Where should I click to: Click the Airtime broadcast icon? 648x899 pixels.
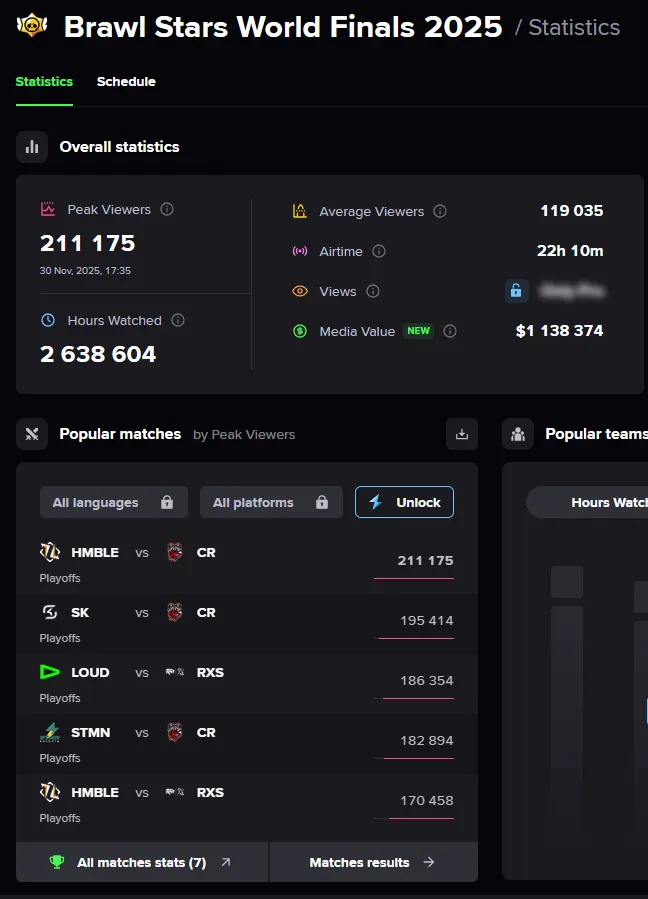click(299, 252)
